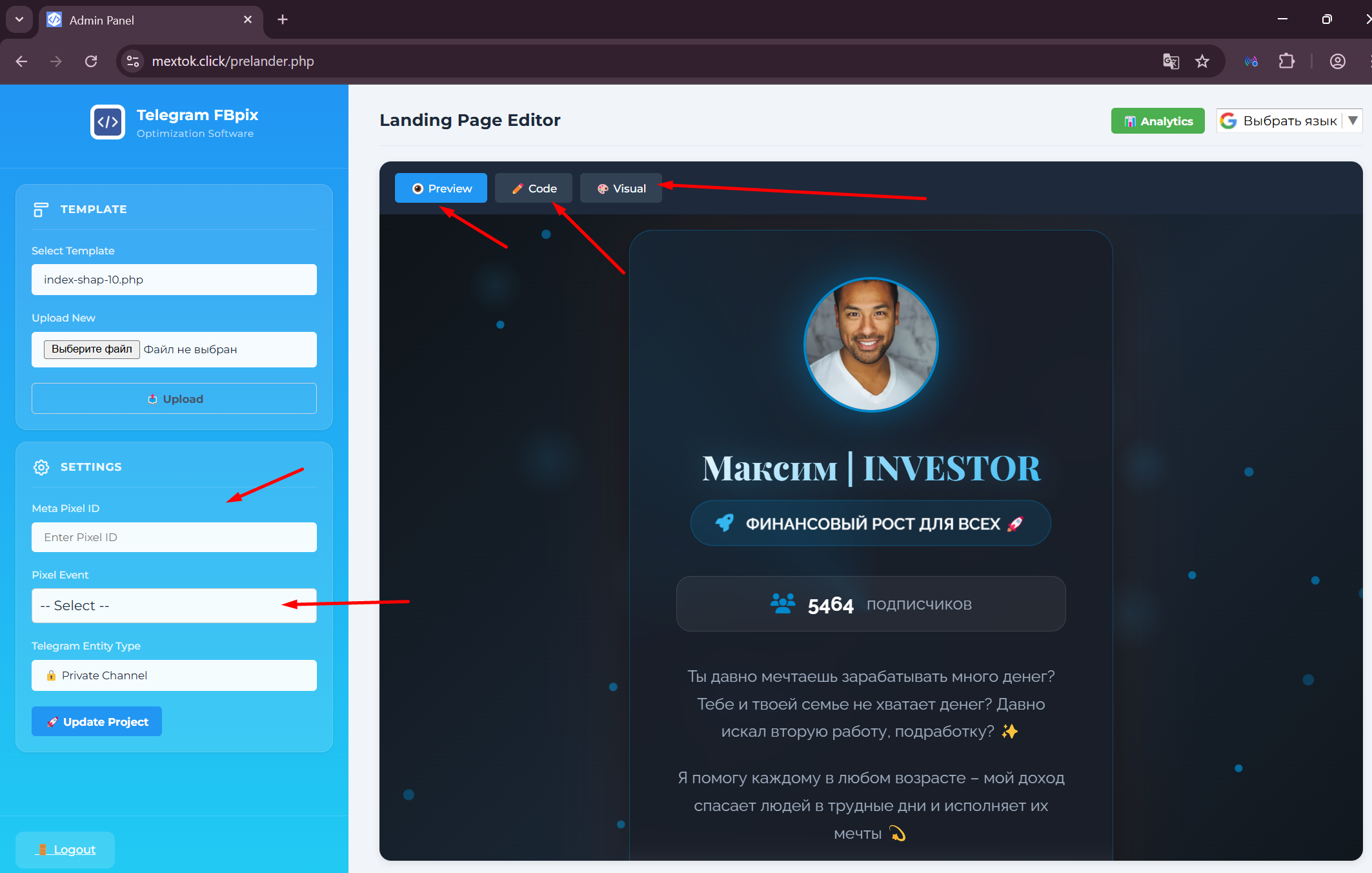This screenshot has height=873, width=1372.
Task: Click the site information icon beside the URL
Action: tap(133, 61)
